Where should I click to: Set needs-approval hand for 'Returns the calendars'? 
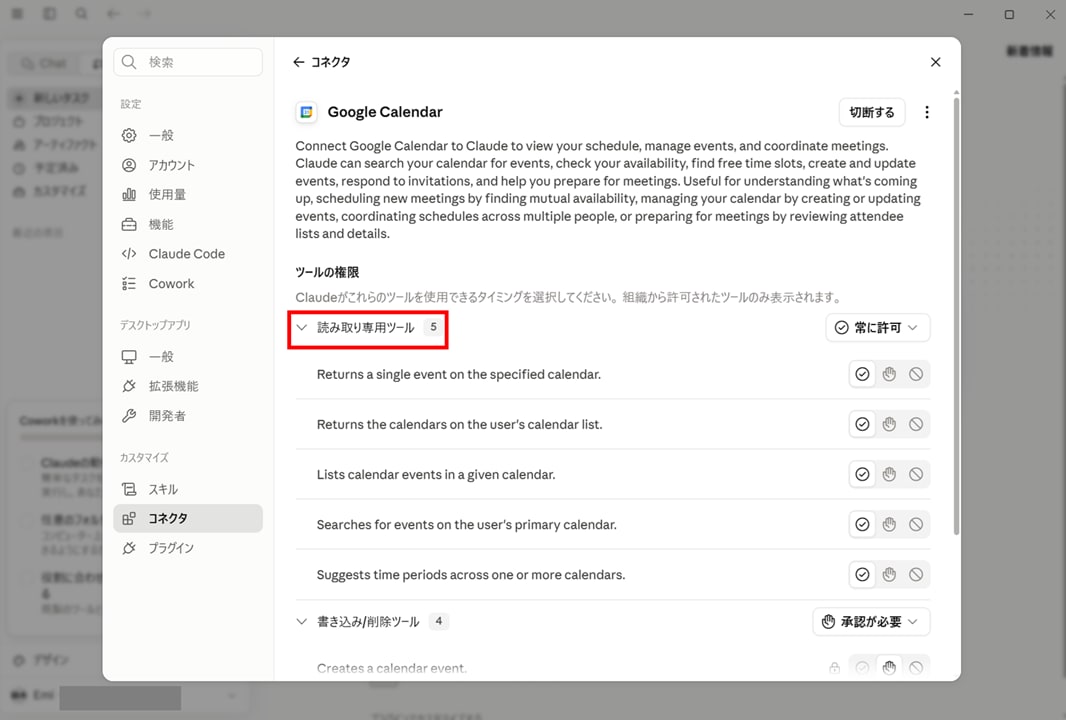(889, 424)
